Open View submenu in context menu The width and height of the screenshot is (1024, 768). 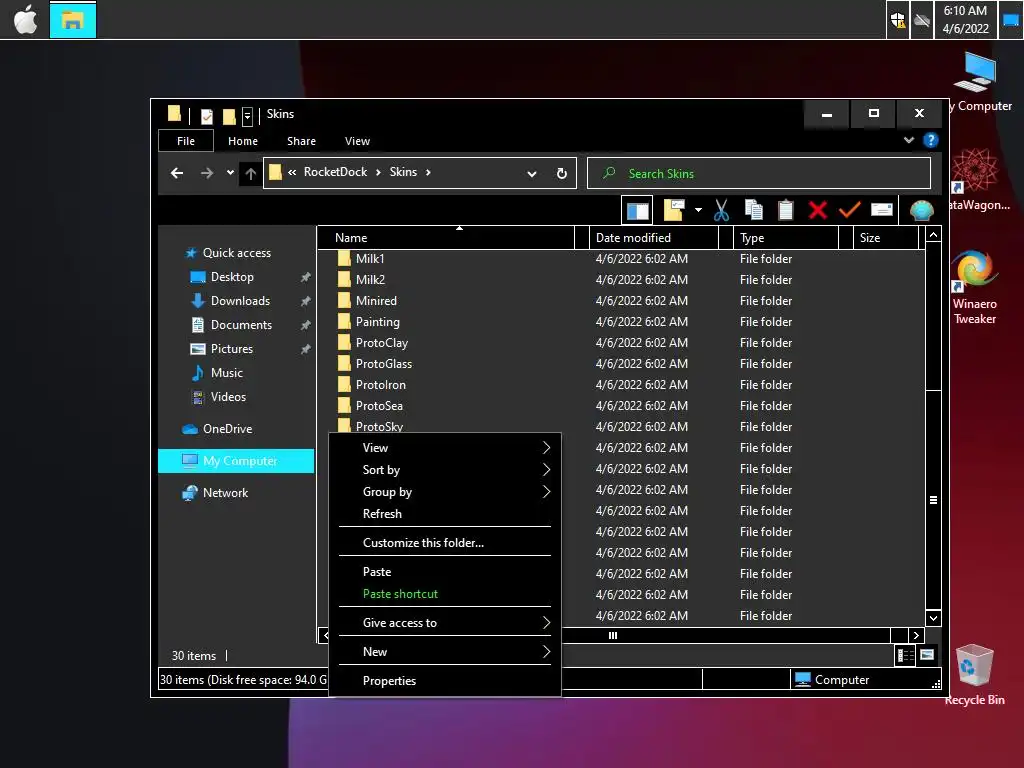click(x=445, y=448)
